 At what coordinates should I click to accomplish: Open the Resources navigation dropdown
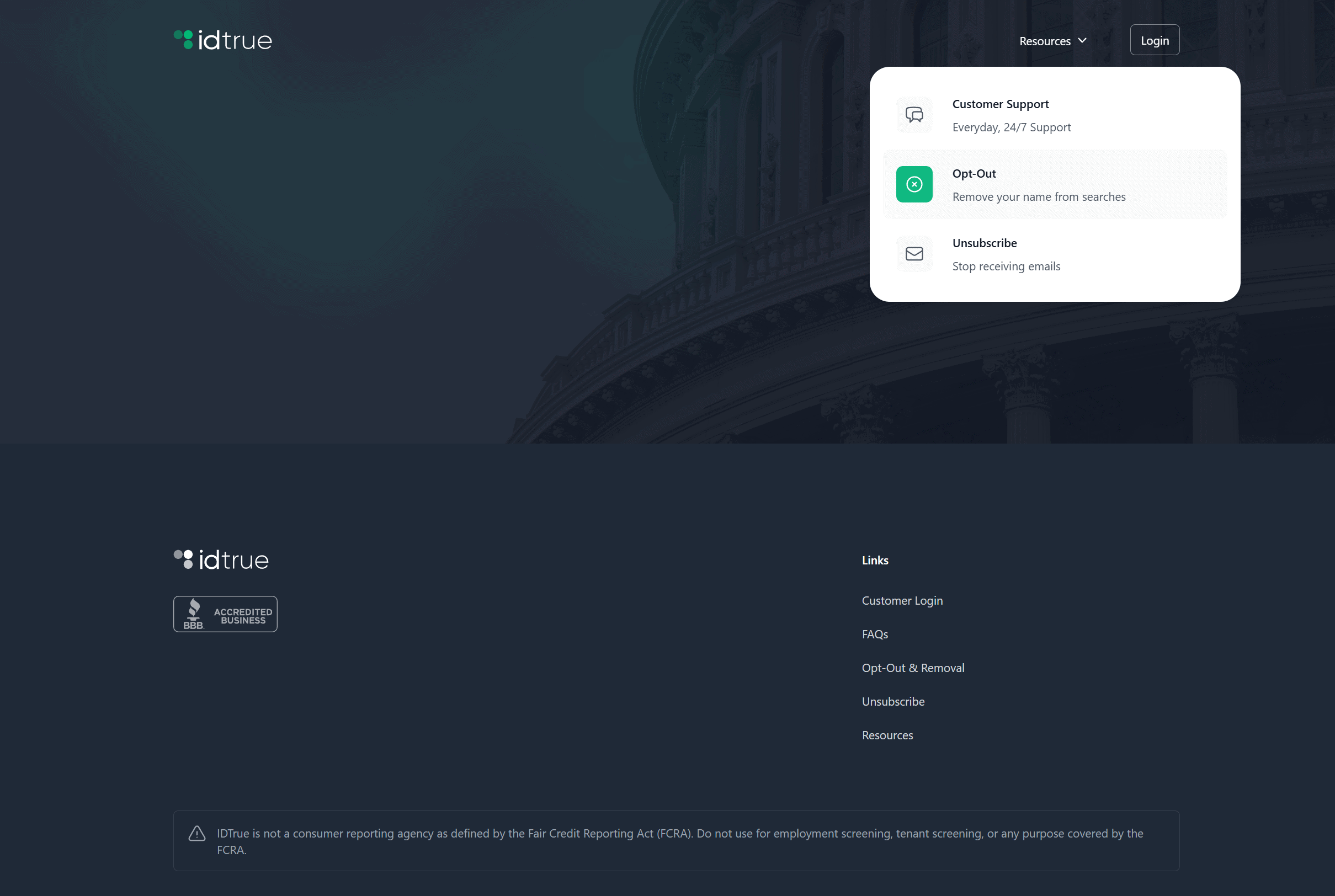(1052, 41)
